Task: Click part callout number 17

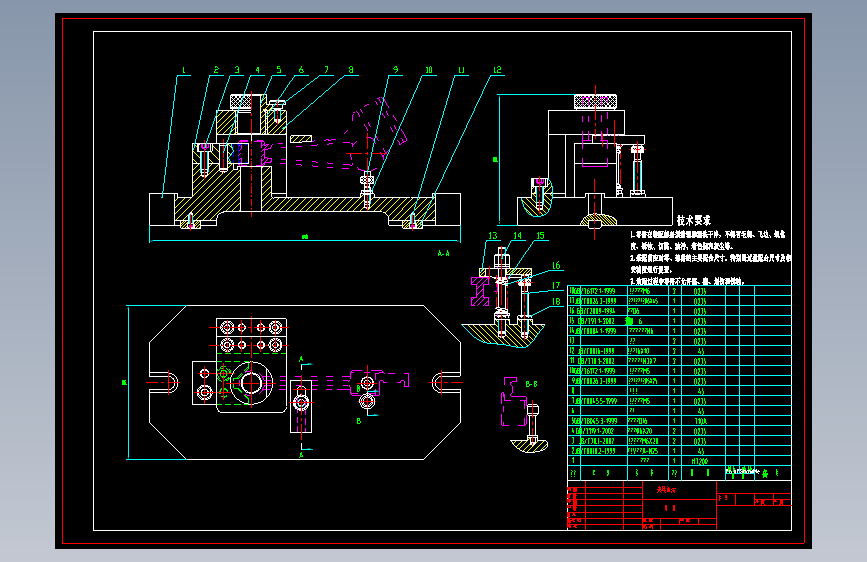Action: 556,285
